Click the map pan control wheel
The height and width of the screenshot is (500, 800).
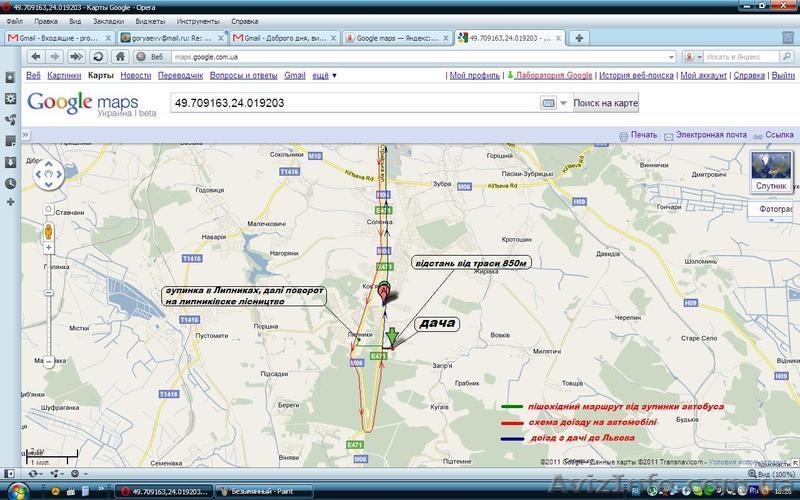point(49,175)
